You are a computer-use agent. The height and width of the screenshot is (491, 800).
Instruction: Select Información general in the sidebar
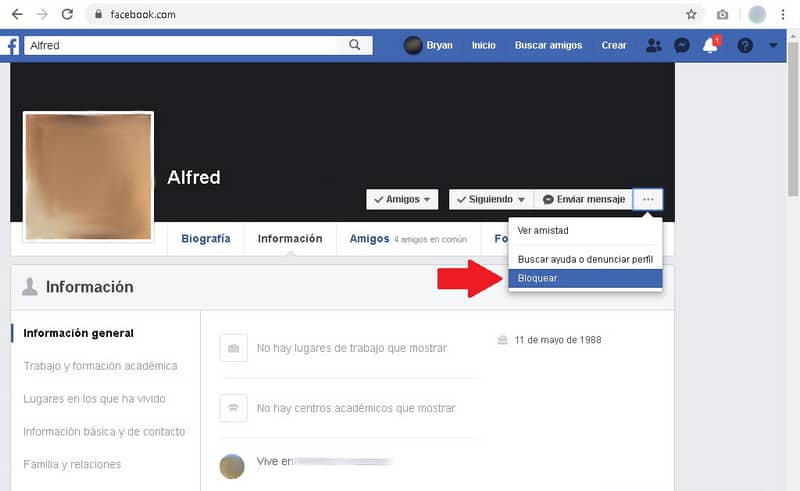[x=79, y=333]
